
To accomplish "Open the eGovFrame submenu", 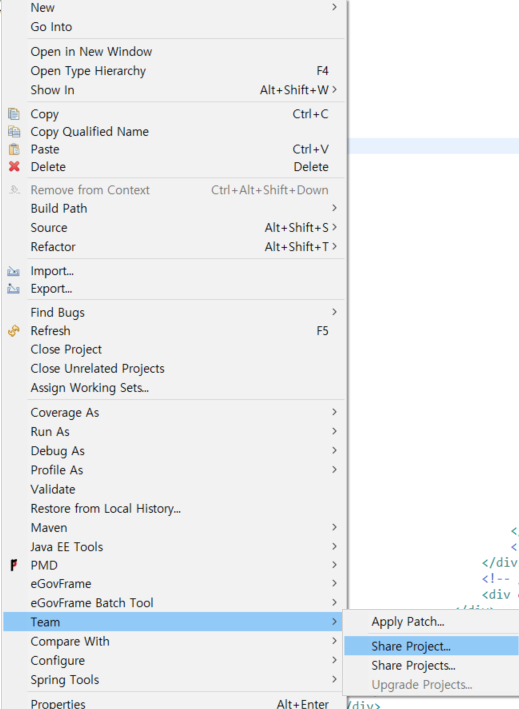I will tap(174, 584).
